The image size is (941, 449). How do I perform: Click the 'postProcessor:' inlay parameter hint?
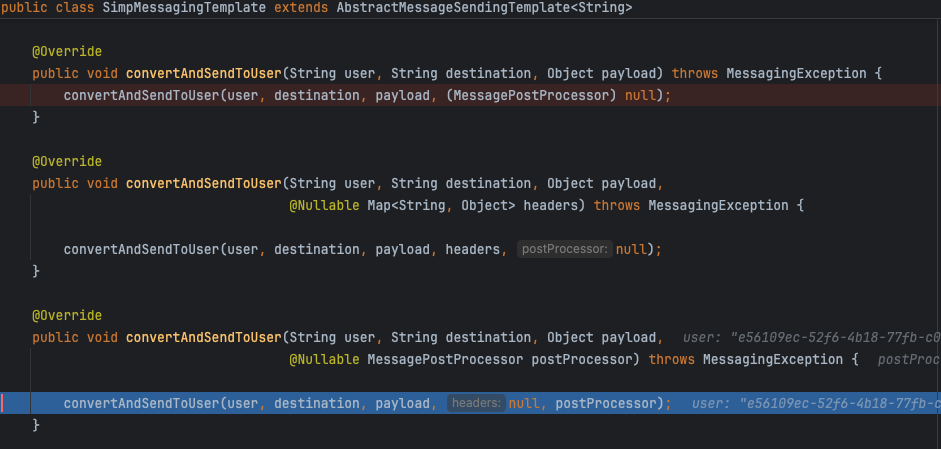click(565, 249)
